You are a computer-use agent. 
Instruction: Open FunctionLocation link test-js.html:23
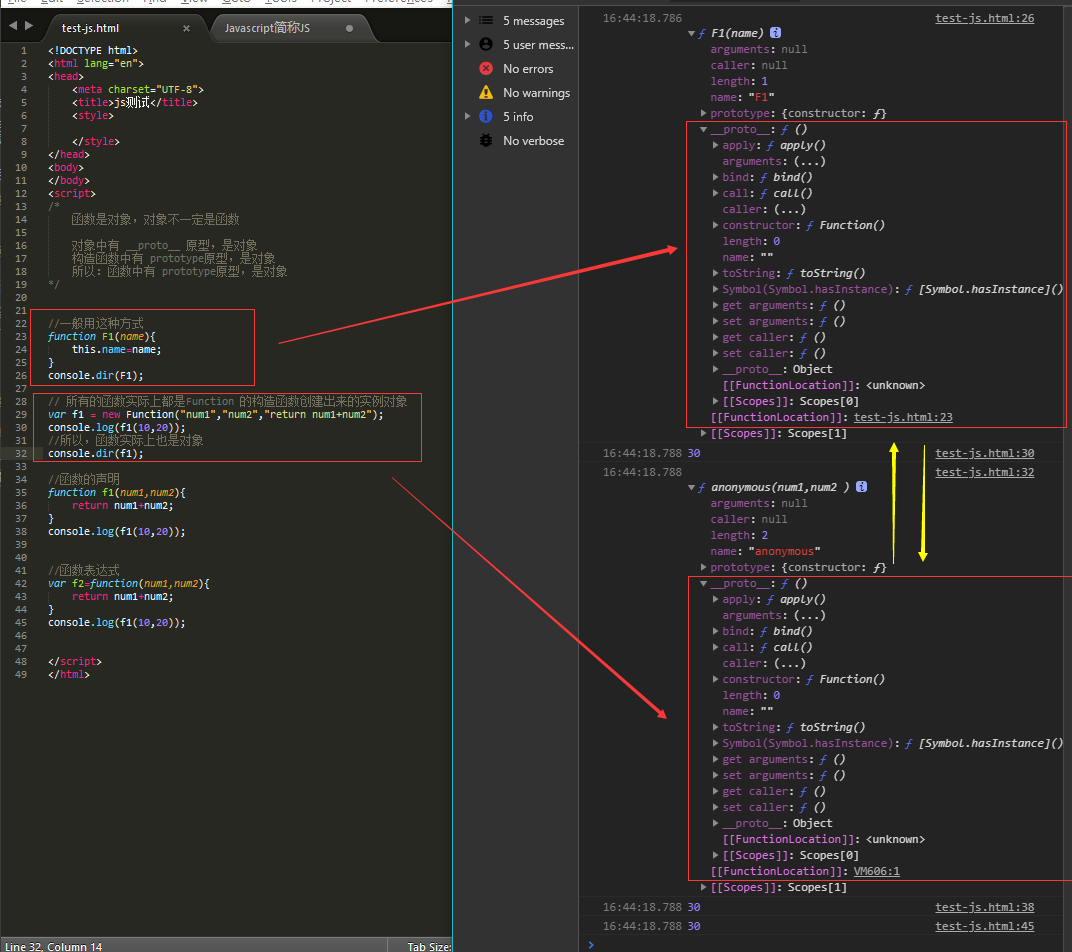pos(903,417)
